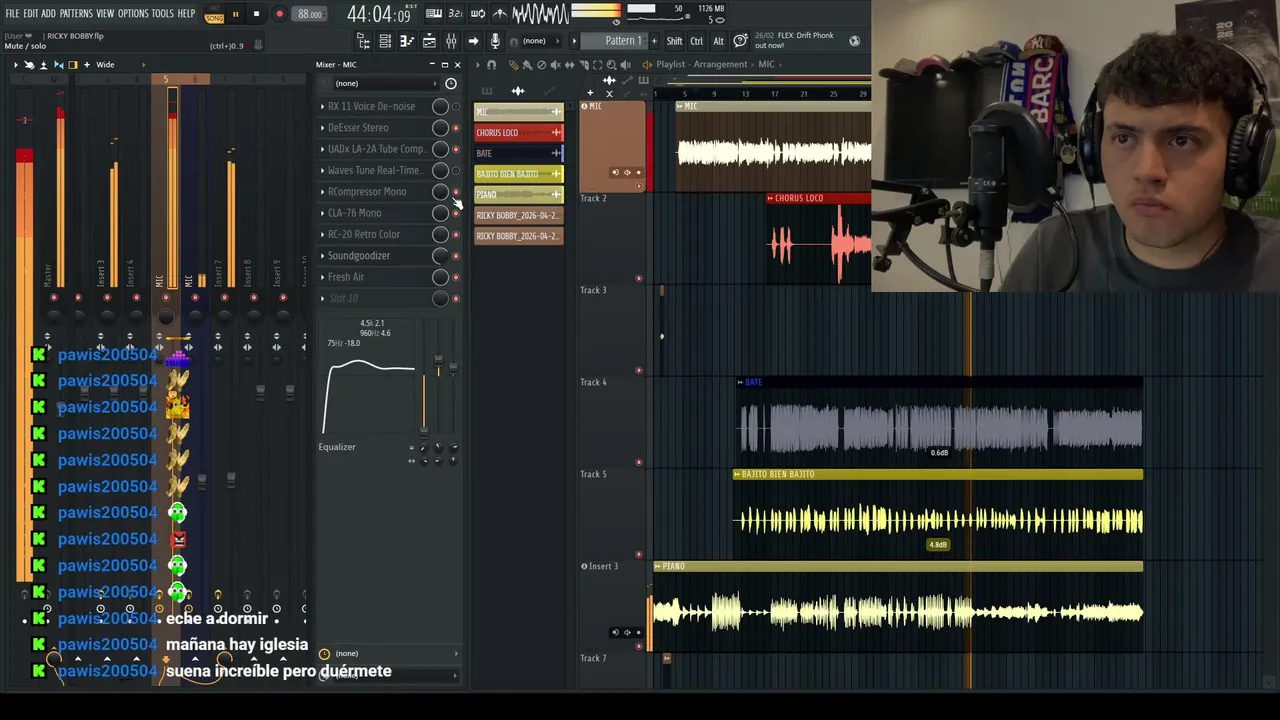
Task: Expand RX 11 Voice De-noise slot menu arrow
Action: coord(322,106)
